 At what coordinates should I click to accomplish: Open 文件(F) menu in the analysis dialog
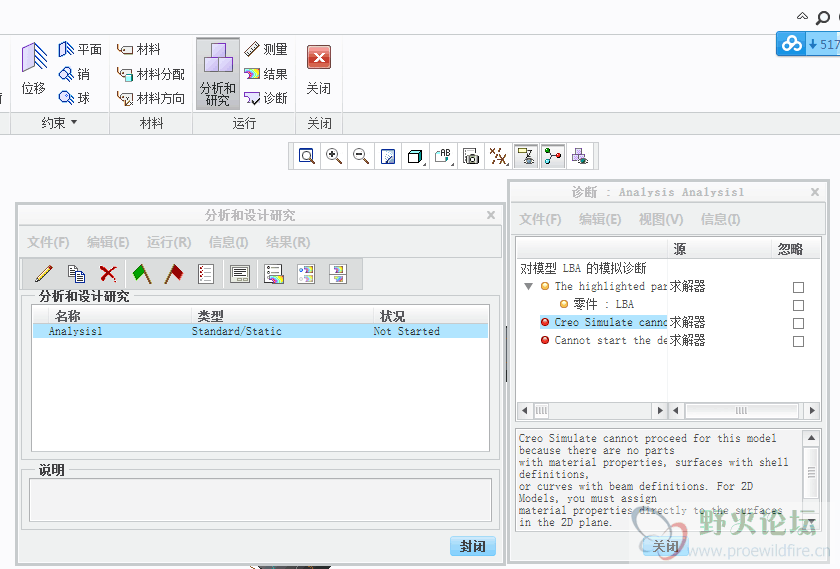coord(48,242)
